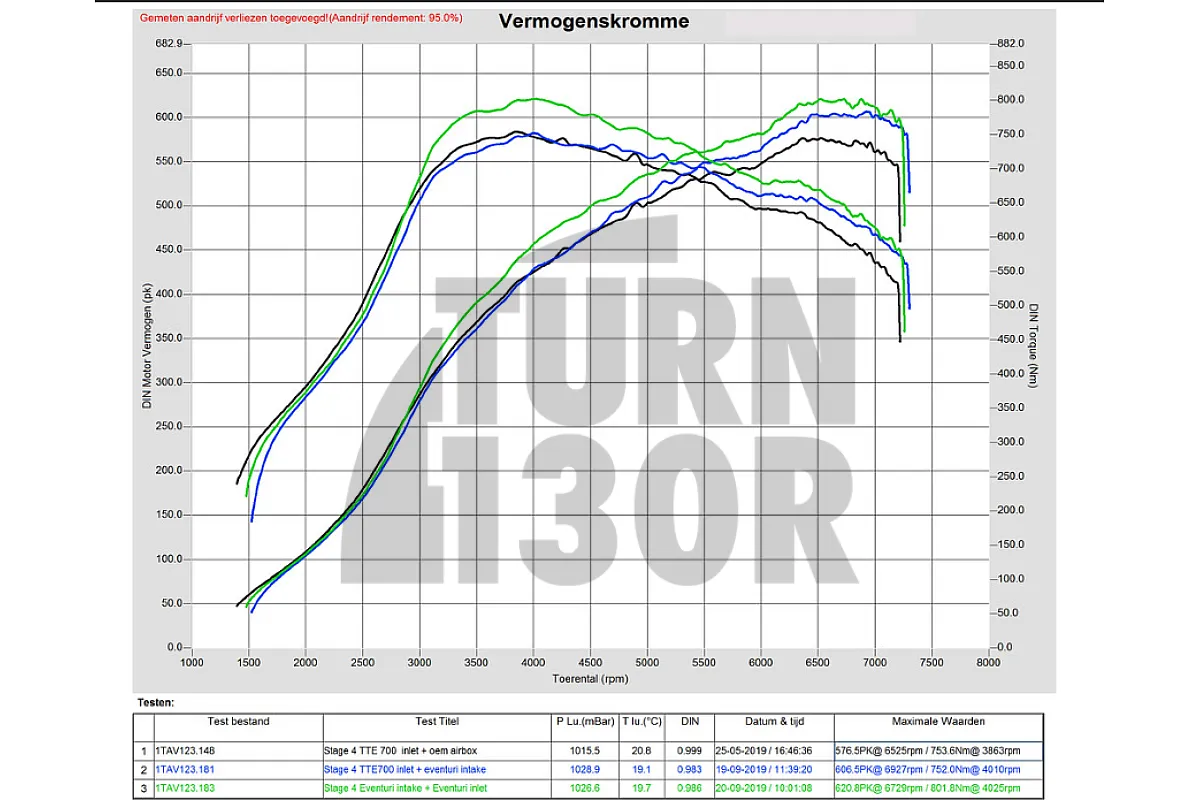The height and width of the screenshot is (800, 1200).
Task: Click DIN factor 0.986
Action: [691, 790]
